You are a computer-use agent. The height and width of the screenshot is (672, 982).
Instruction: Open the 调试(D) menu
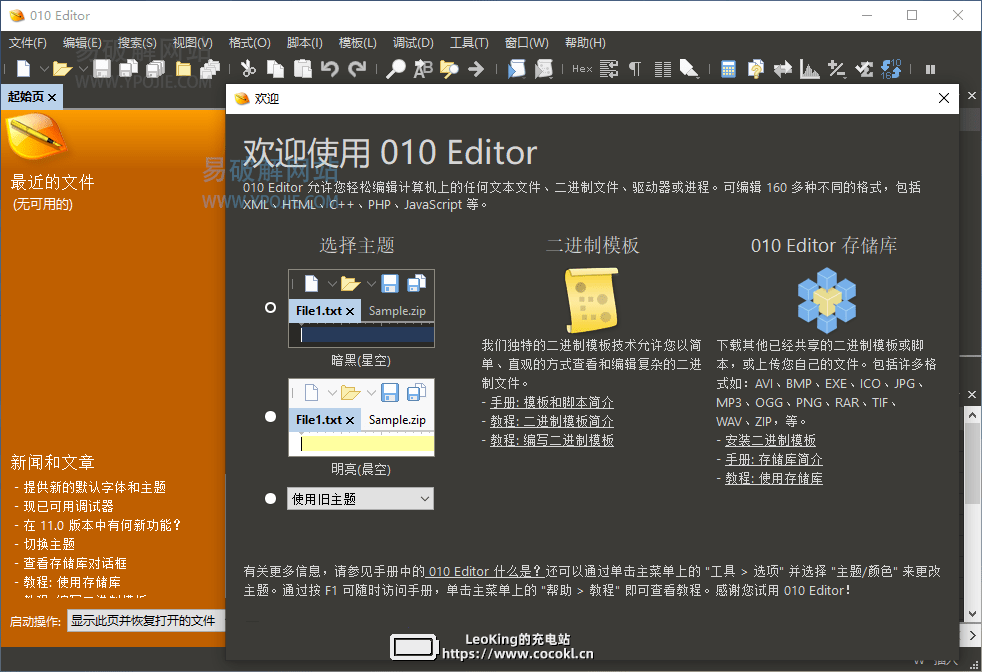413,43
